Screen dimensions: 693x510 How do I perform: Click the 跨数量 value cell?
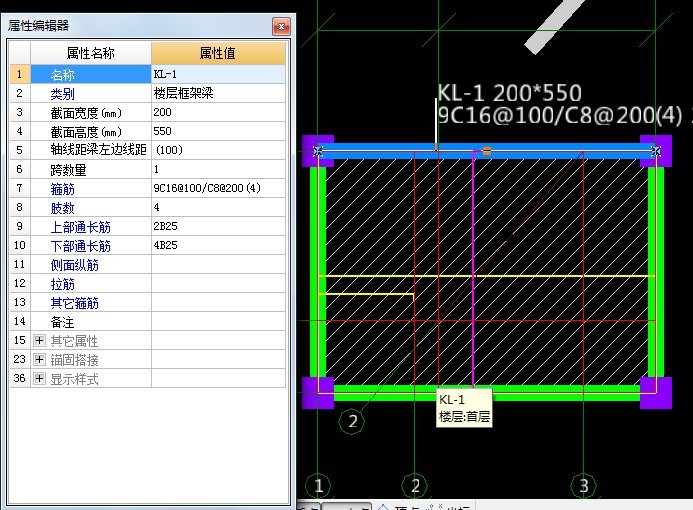point(218,169)
